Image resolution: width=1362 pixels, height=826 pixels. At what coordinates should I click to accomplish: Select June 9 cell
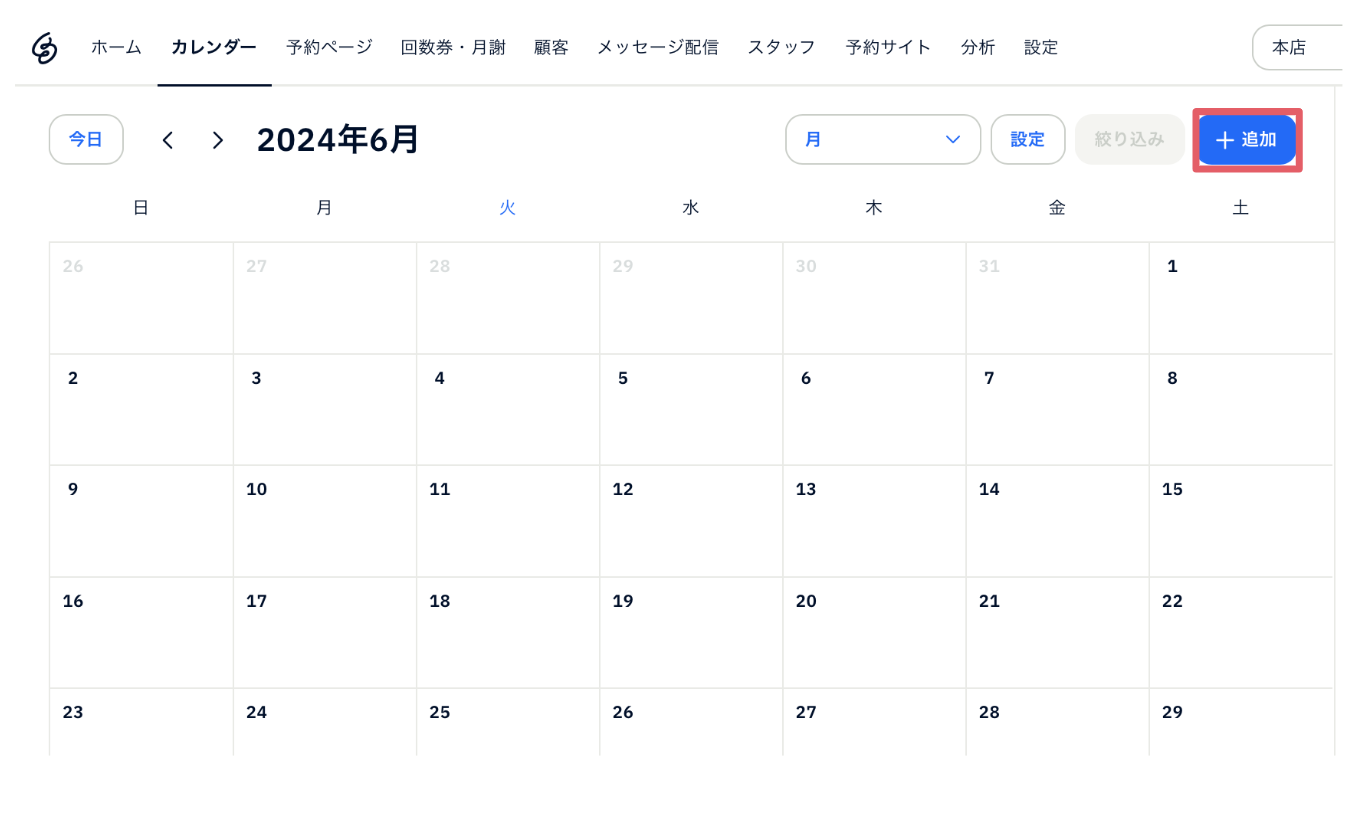[x=141, y=521]
